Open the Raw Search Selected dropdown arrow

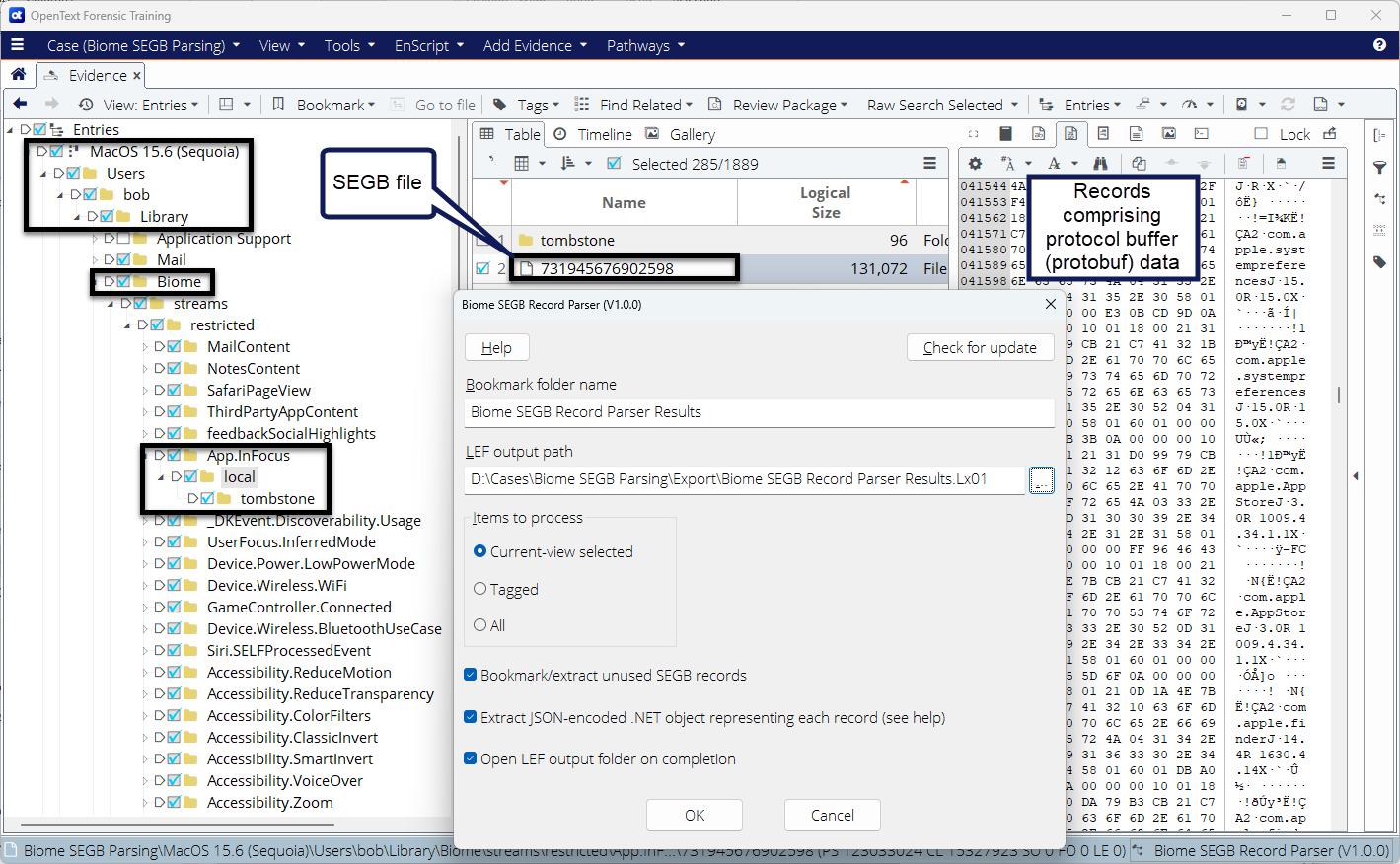(1014, 104)
